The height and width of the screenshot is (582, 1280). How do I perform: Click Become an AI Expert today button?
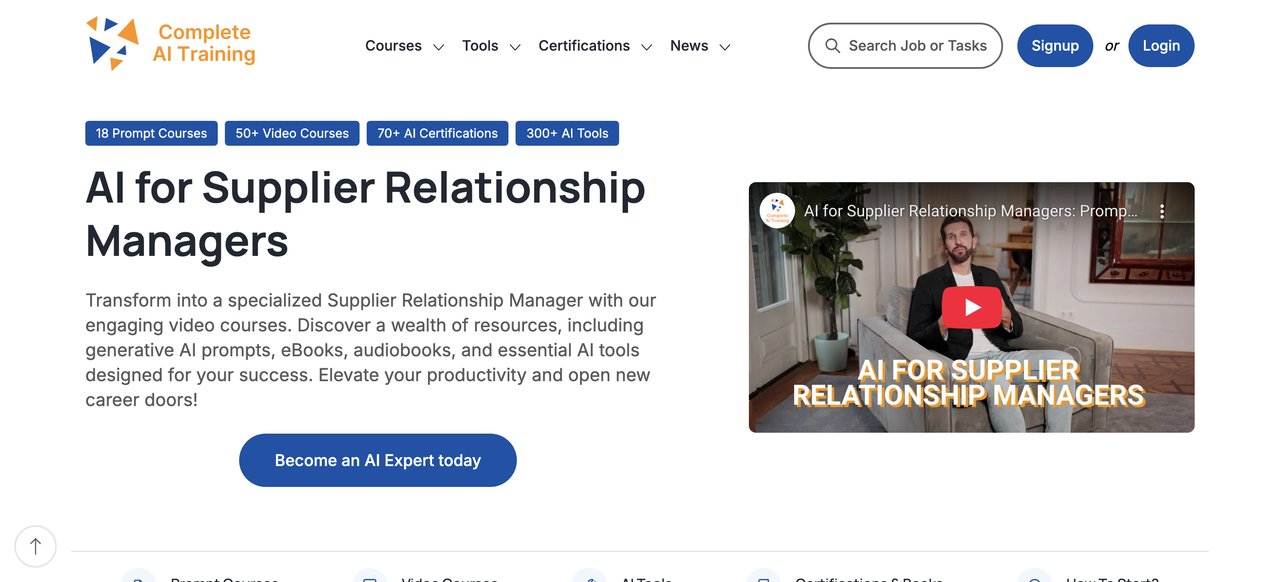click(378, 460)
